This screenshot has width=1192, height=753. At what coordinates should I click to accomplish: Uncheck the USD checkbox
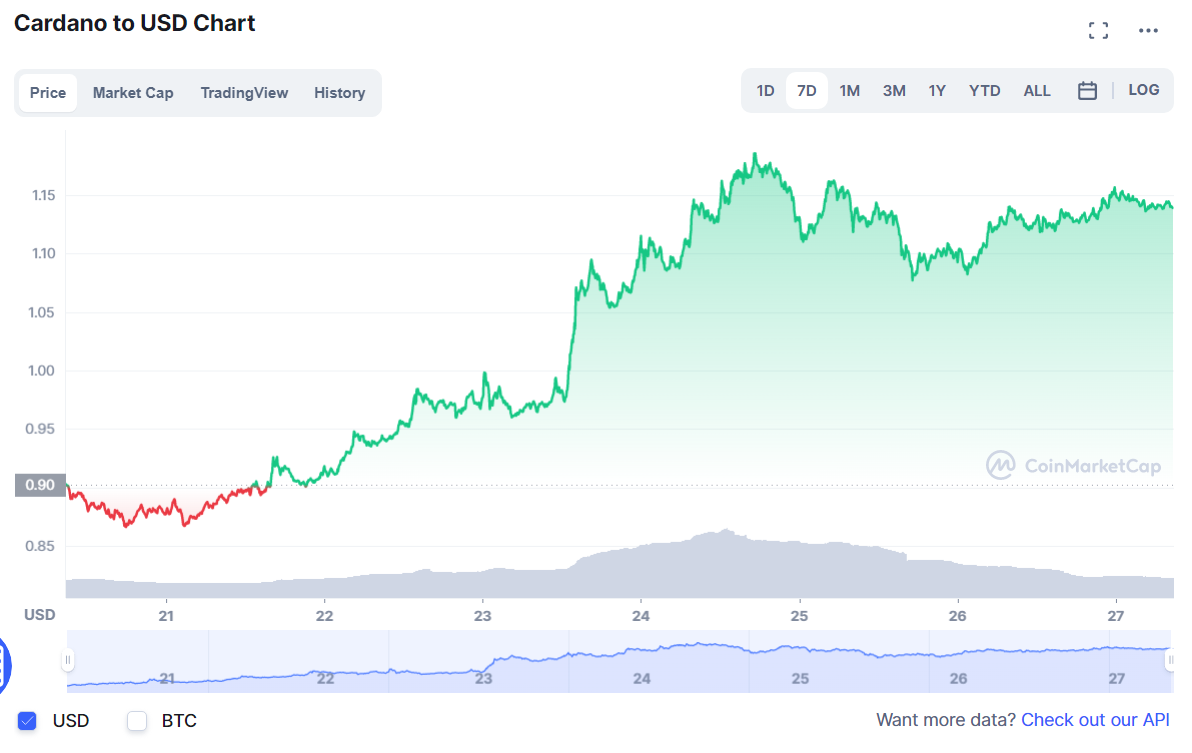point(27,720)
